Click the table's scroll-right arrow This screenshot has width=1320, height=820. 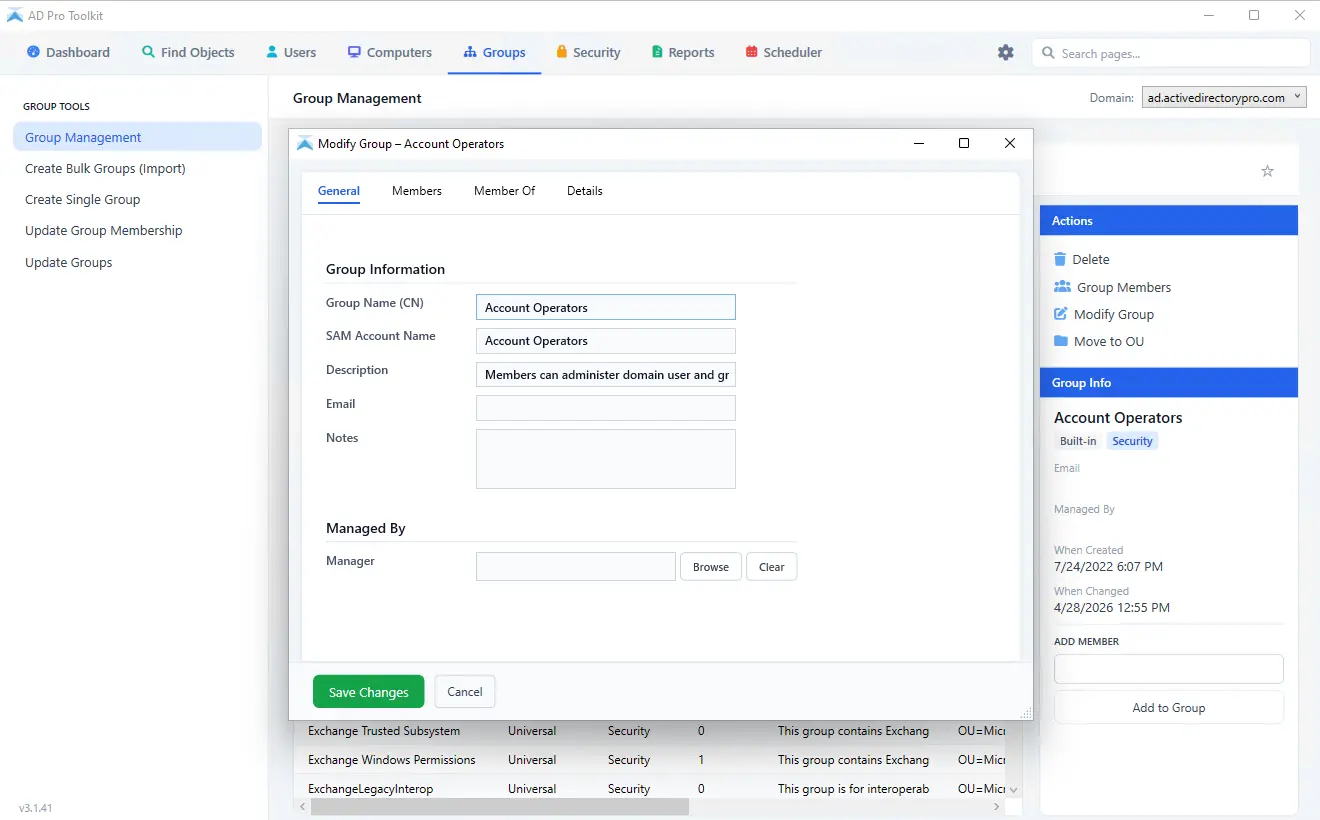point(996,806)
